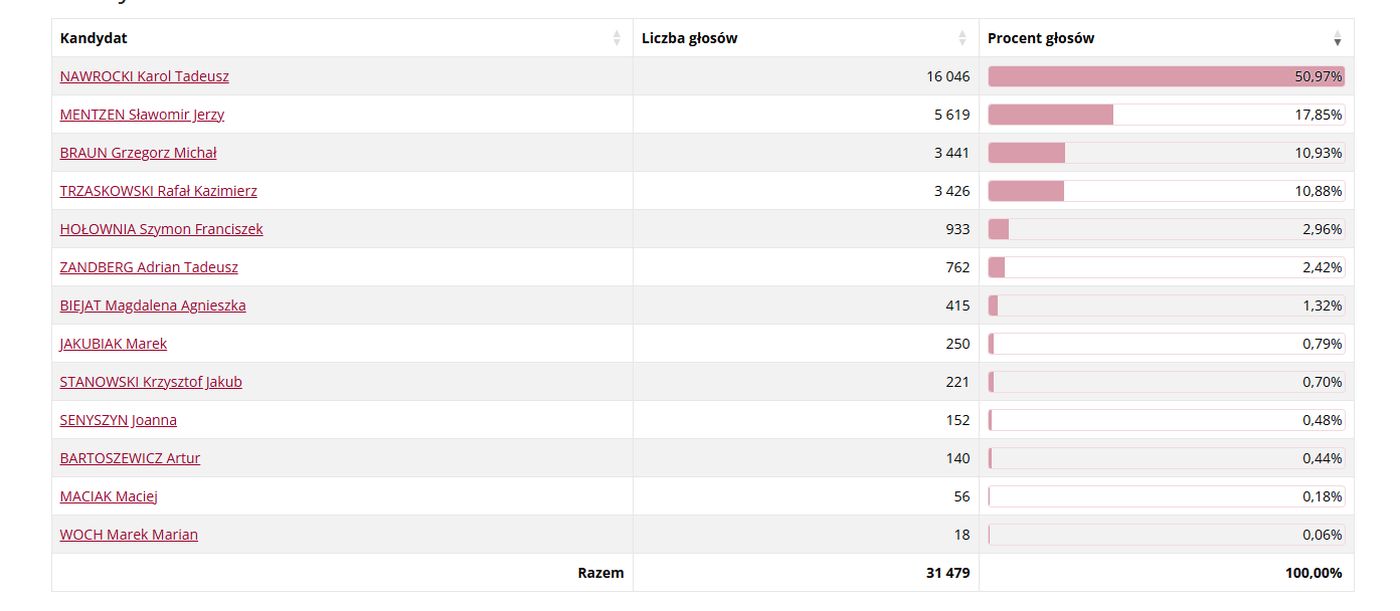Open BARTOSZEWICZ Artur candidate link
The height and width of the screenshot is (611, 1400).
[130, 458]
